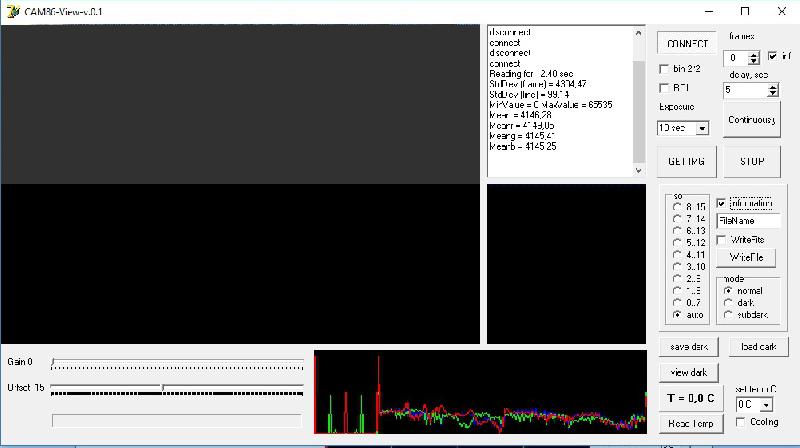Select the auto range radio button
The width and height of the screenshot is (800, 448).
677,315
